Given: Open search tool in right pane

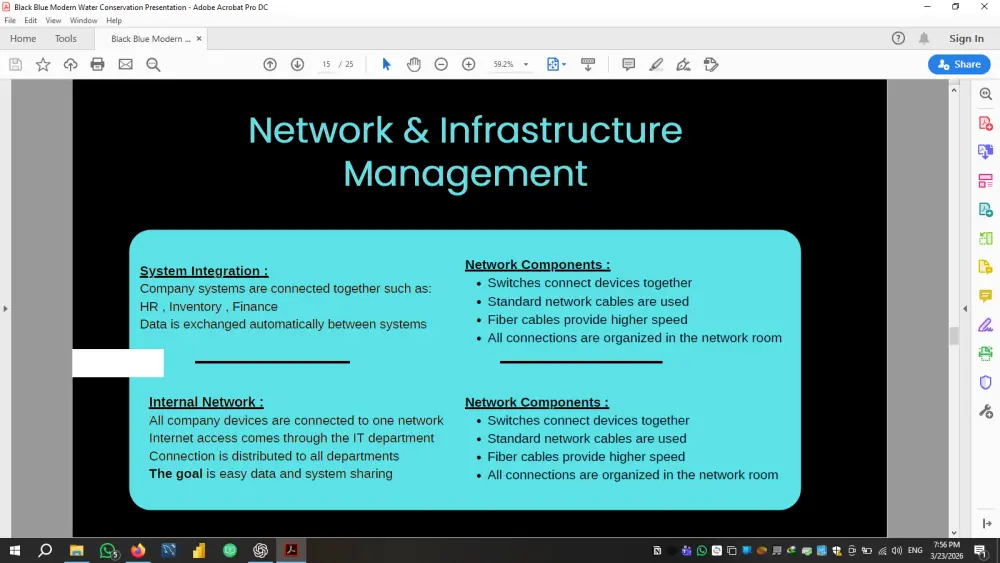Looking at the screenshot, I should 985,94.
